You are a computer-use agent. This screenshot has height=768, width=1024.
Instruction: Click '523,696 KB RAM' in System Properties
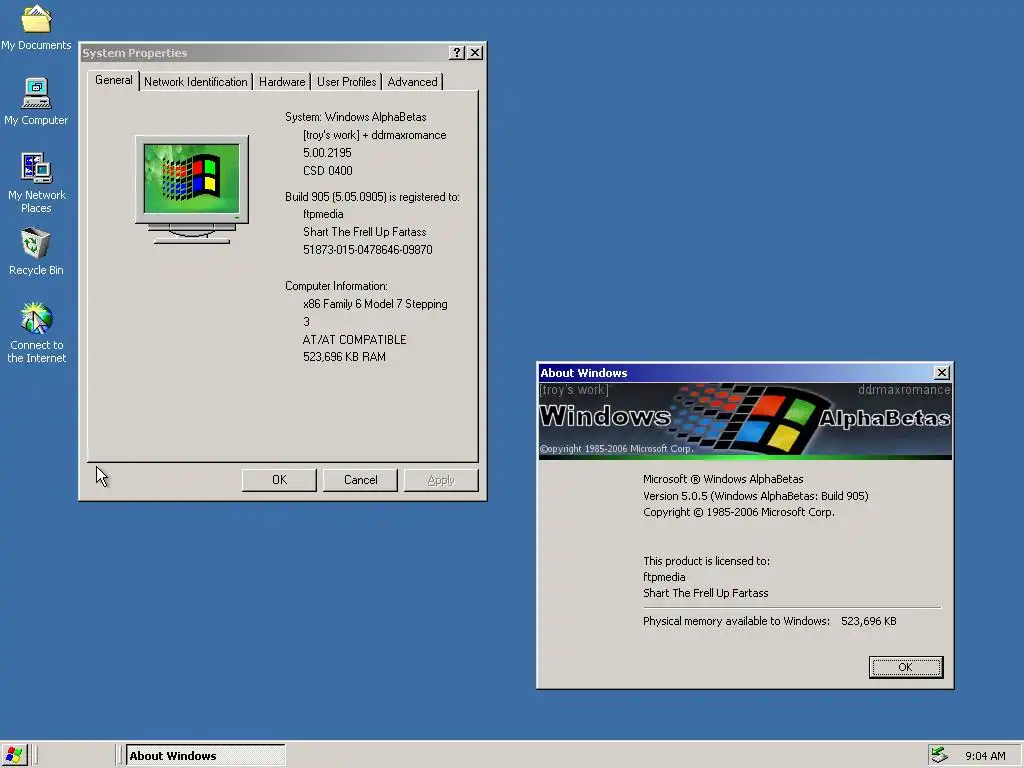pos(344,357)
